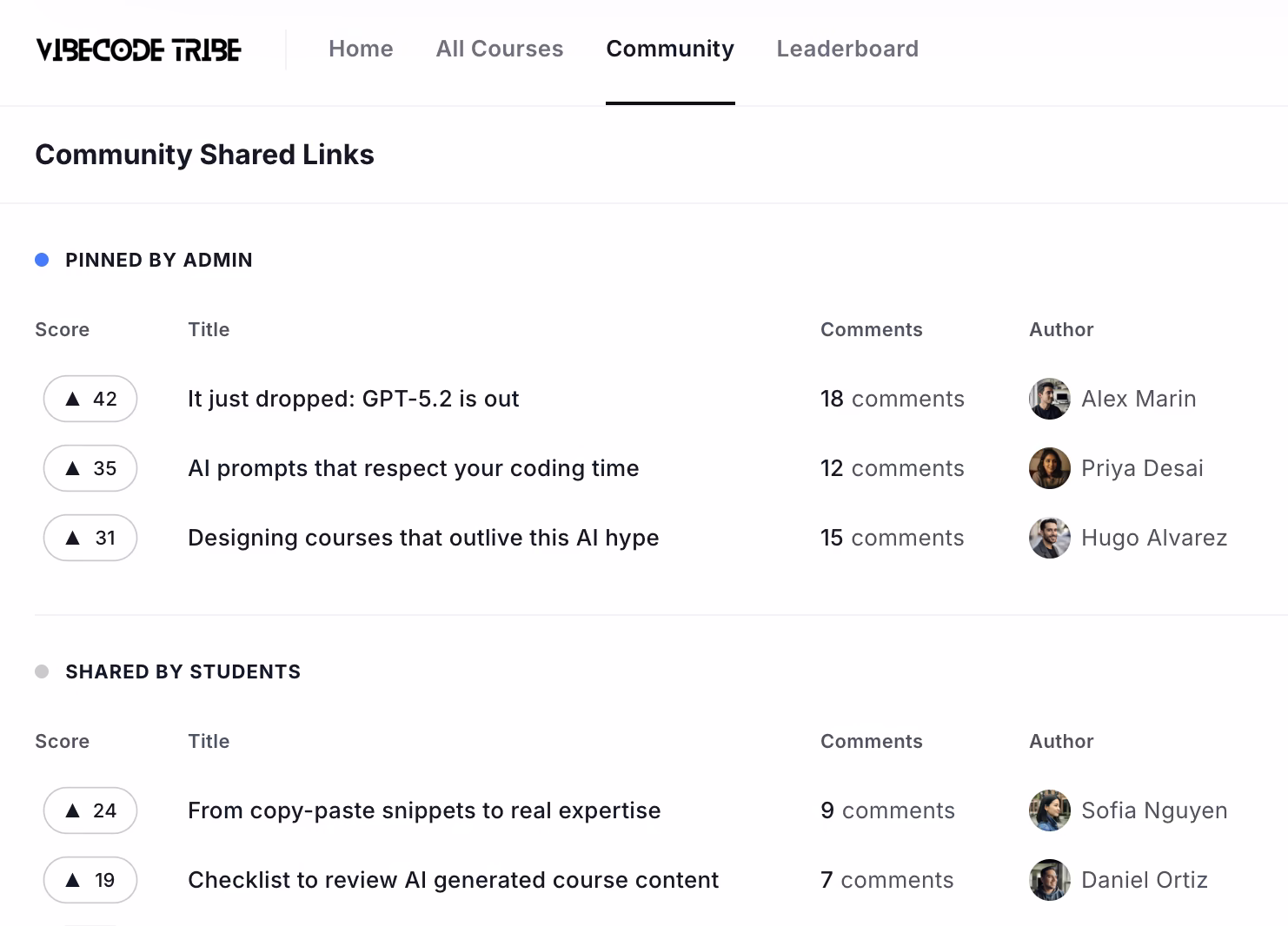This screenshot has height=926, width=1288.
Task: Upvote the Checklist post scored 19
Action: click(x=90, y=880)
